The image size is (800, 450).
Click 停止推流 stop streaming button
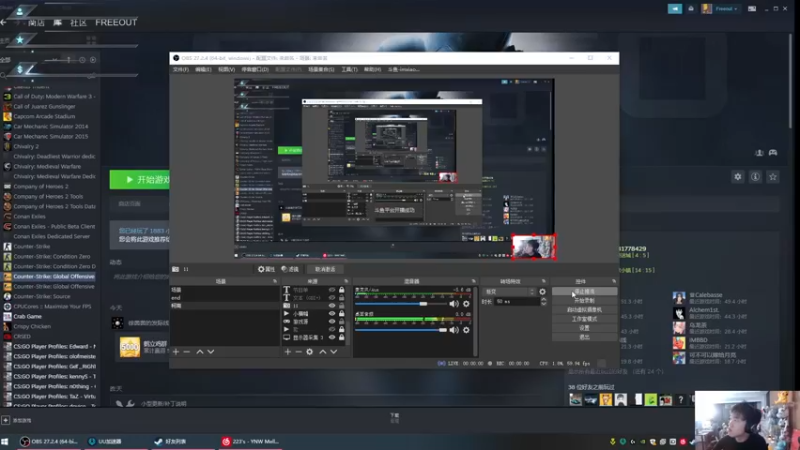point(584,291)
